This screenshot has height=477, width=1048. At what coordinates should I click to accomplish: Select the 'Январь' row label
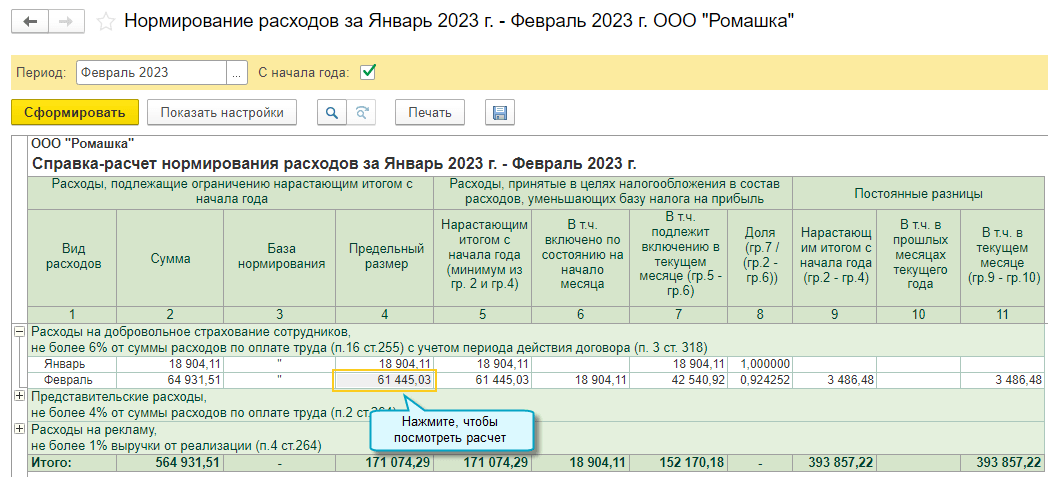point(63,364)
